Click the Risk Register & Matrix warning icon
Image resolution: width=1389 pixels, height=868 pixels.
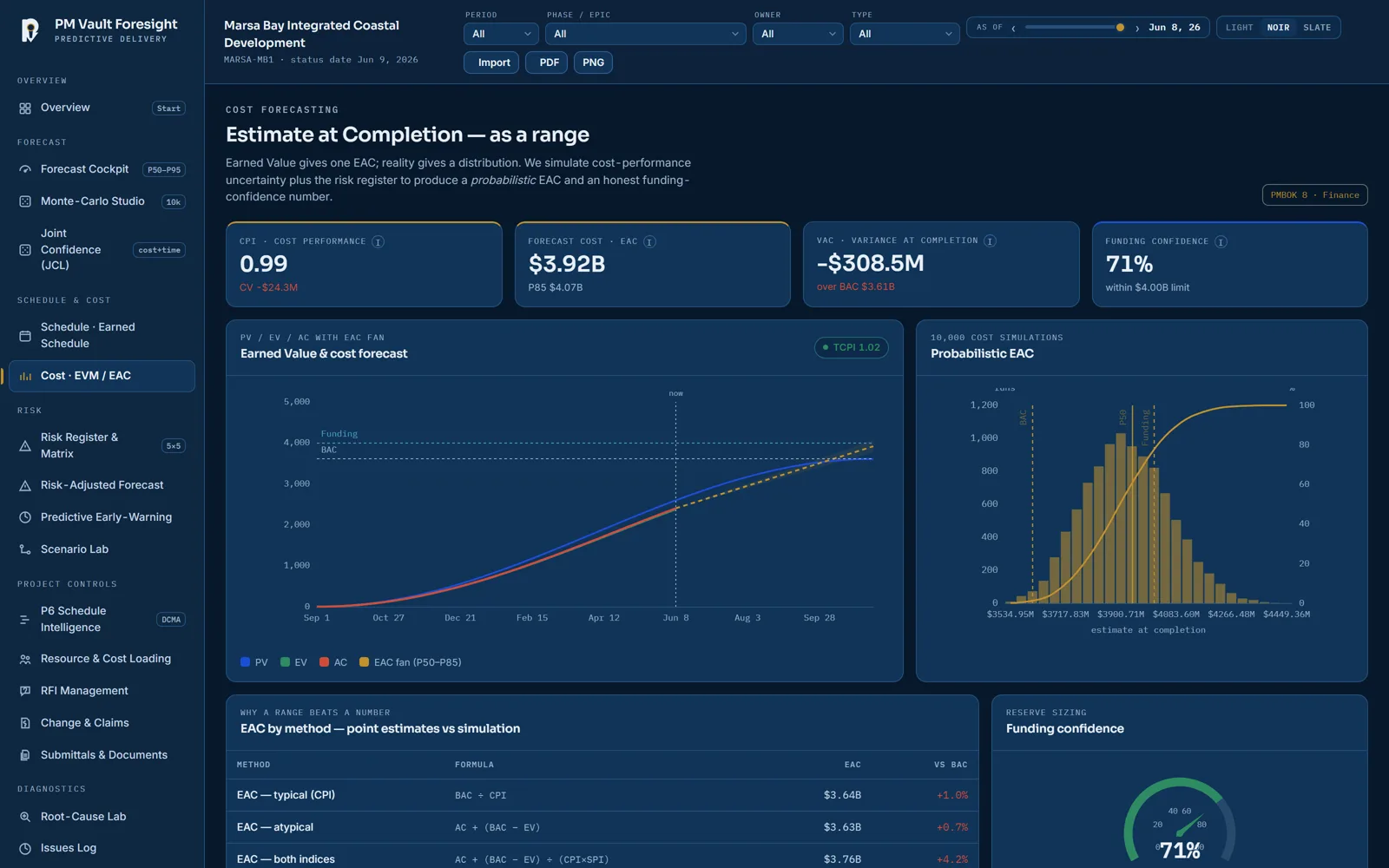point(25,446)
